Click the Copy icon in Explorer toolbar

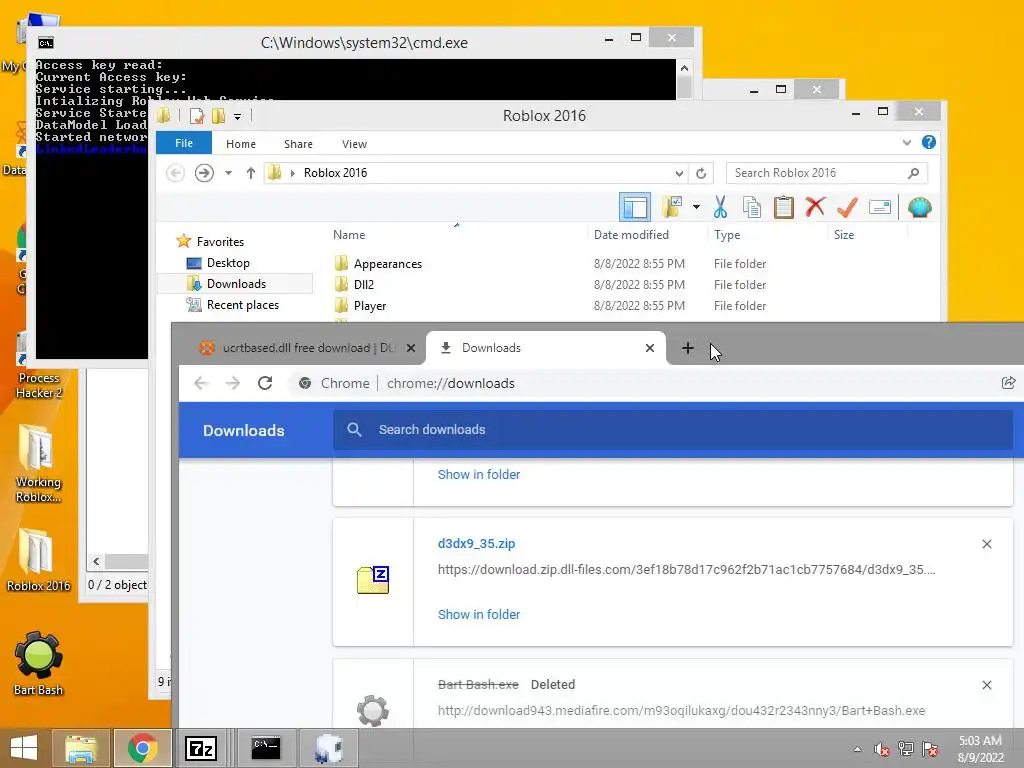[752, 208]
